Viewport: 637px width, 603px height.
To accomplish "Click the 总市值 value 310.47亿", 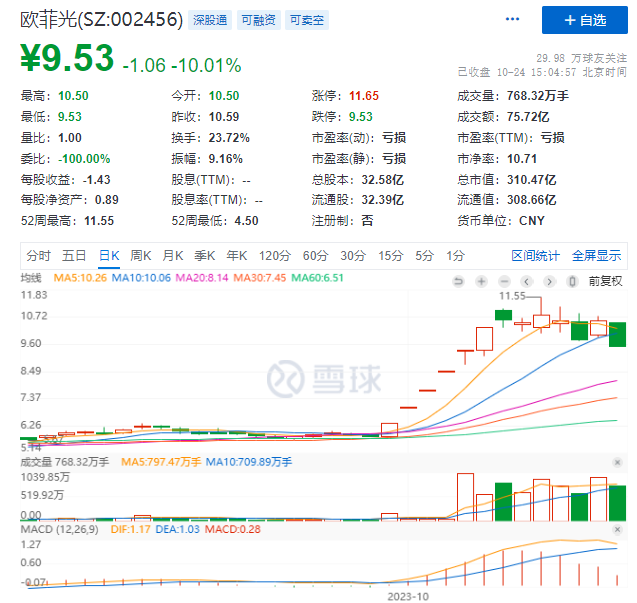I will pos(531,180).
